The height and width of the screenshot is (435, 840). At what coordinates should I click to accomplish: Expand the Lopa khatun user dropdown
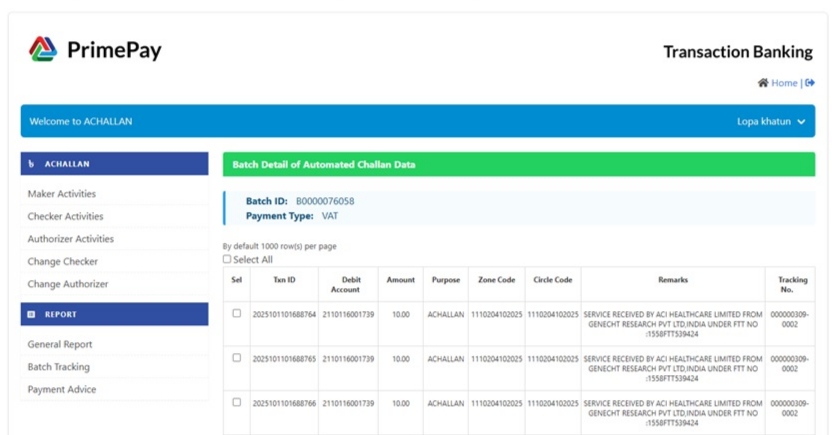771,122
